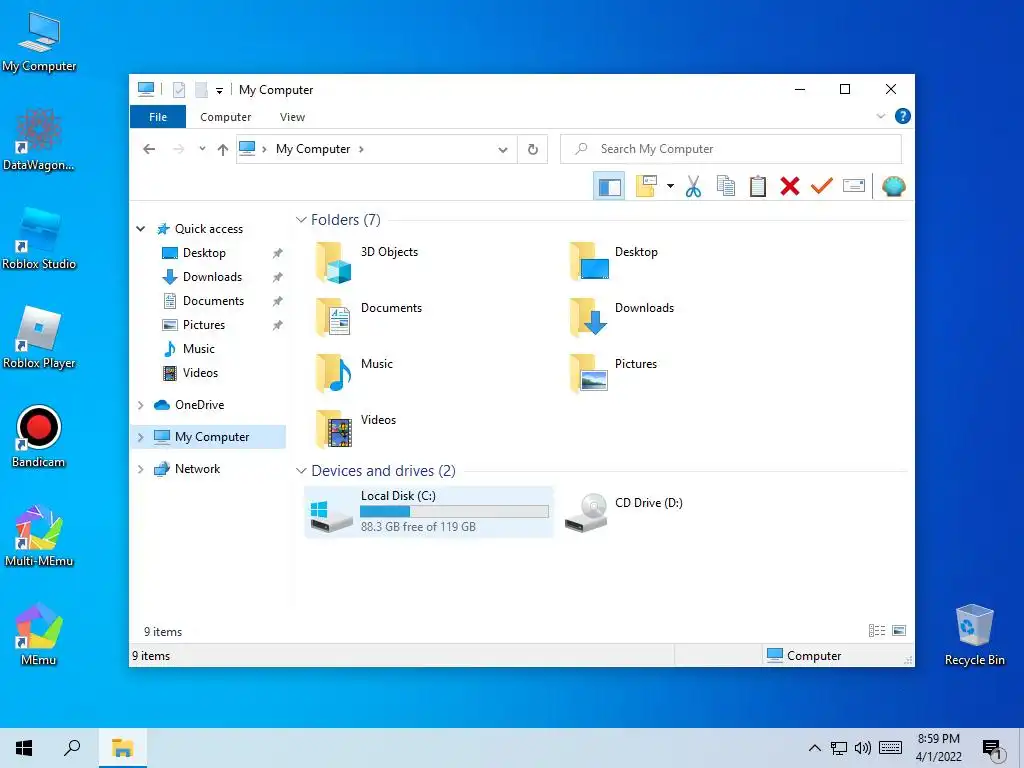
Task: Expand the chevron after My Computer in address bar
Action: [361, 150]
